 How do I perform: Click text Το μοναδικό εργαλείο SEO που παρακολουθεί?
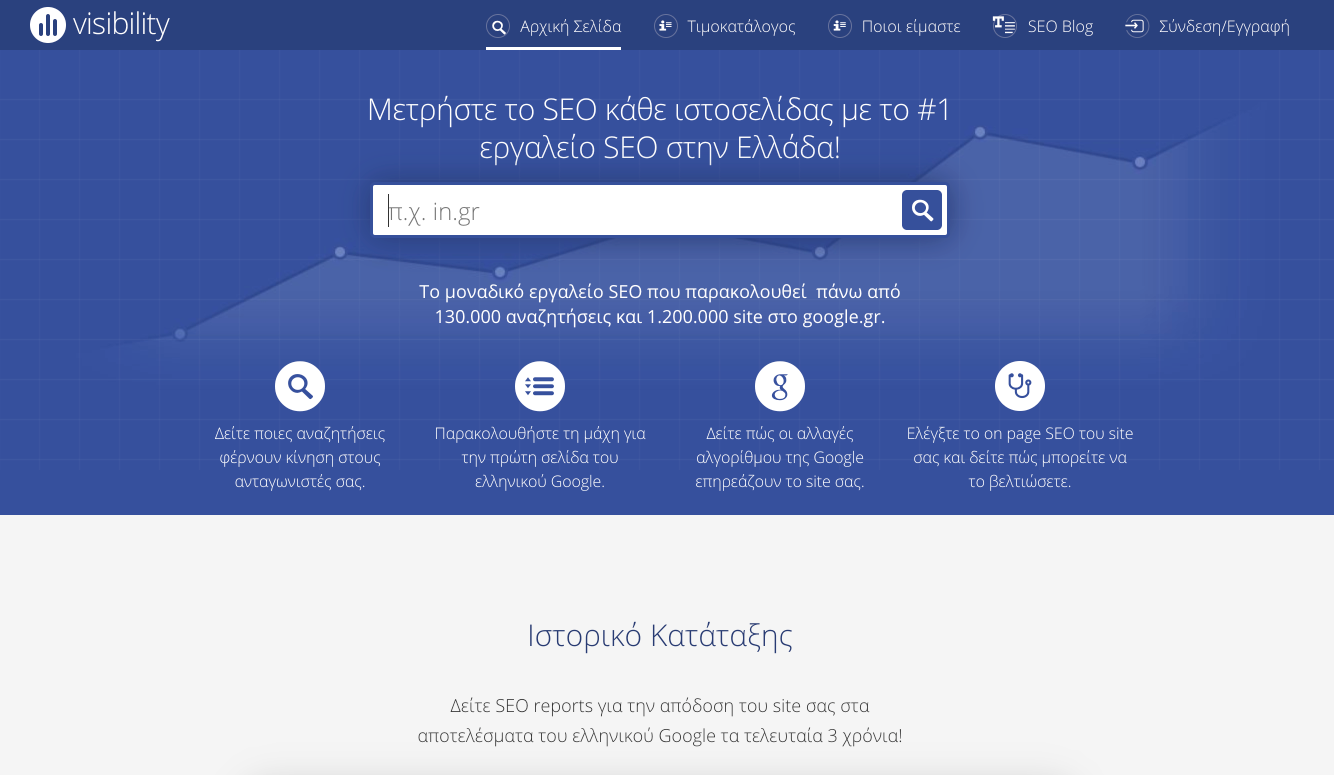tap(660, 305)
